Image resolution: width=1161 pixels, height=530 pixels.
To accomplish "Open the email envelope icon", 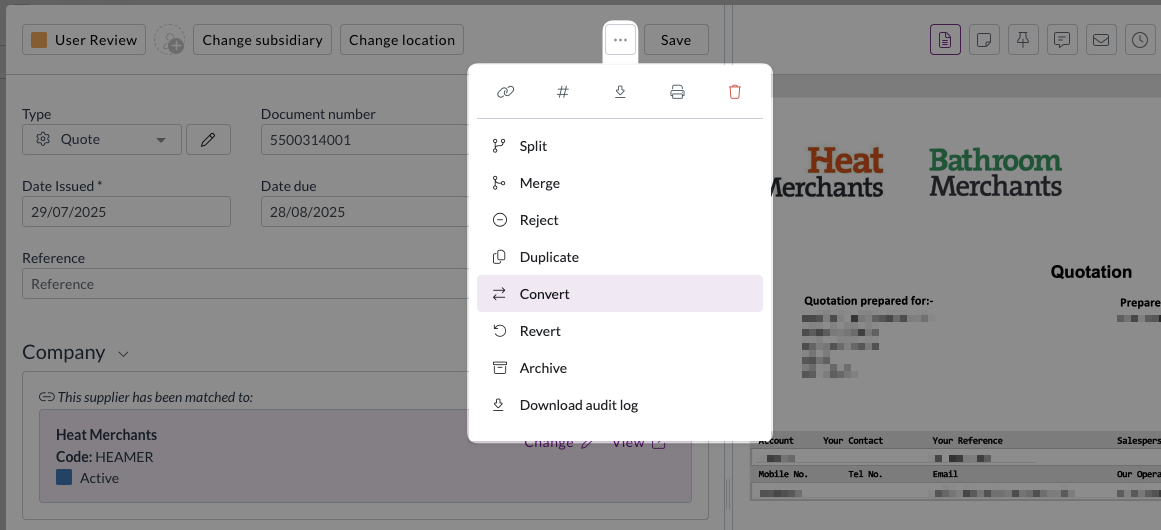I will click(x=1101, y=40).
